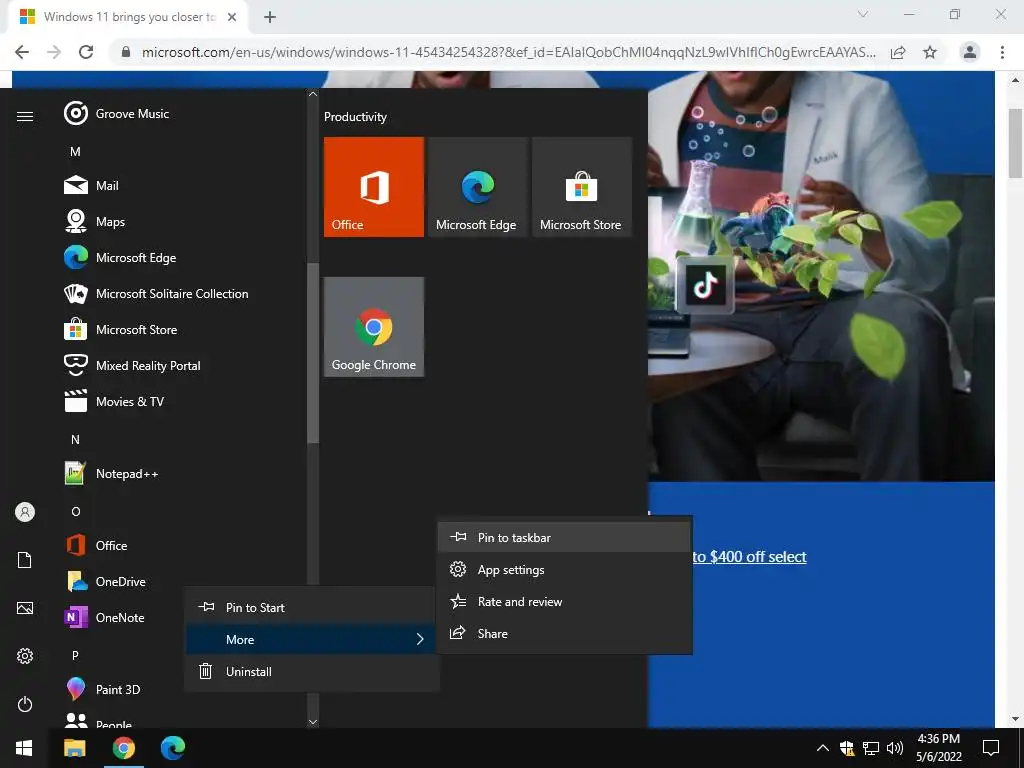The width and height of the screenshot is (1024, 768).
Task: Launch Notepad++ from the app list
Action: pyautogui.click(x=112, y=473)
